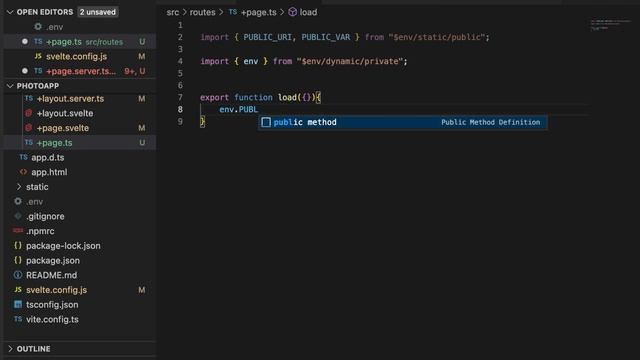Open .gitignore file
This screenshot has width=640, height=360.
coord(45,216)
